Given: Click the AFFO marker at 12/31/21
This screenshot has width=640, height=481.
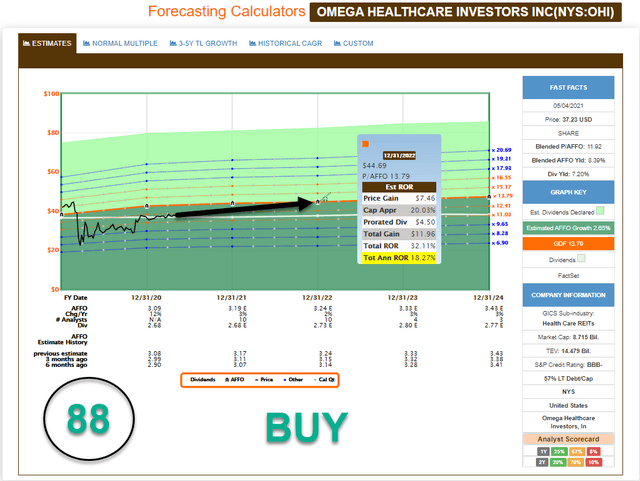Looking at the screenshot, I should pyautogui.click(x=232, y=203).
